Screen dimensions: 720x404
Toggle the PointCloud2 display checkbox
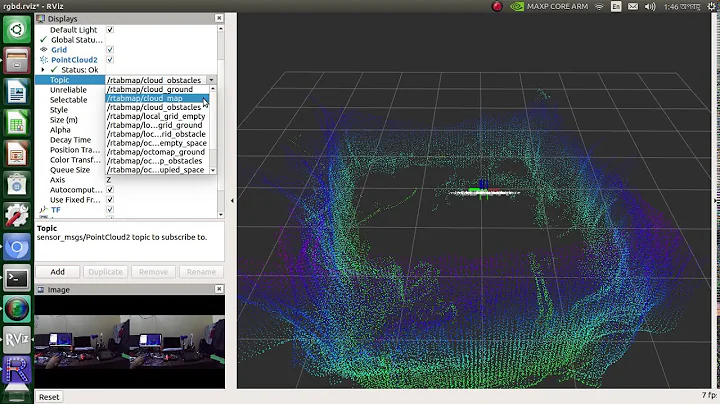point(110,60)
